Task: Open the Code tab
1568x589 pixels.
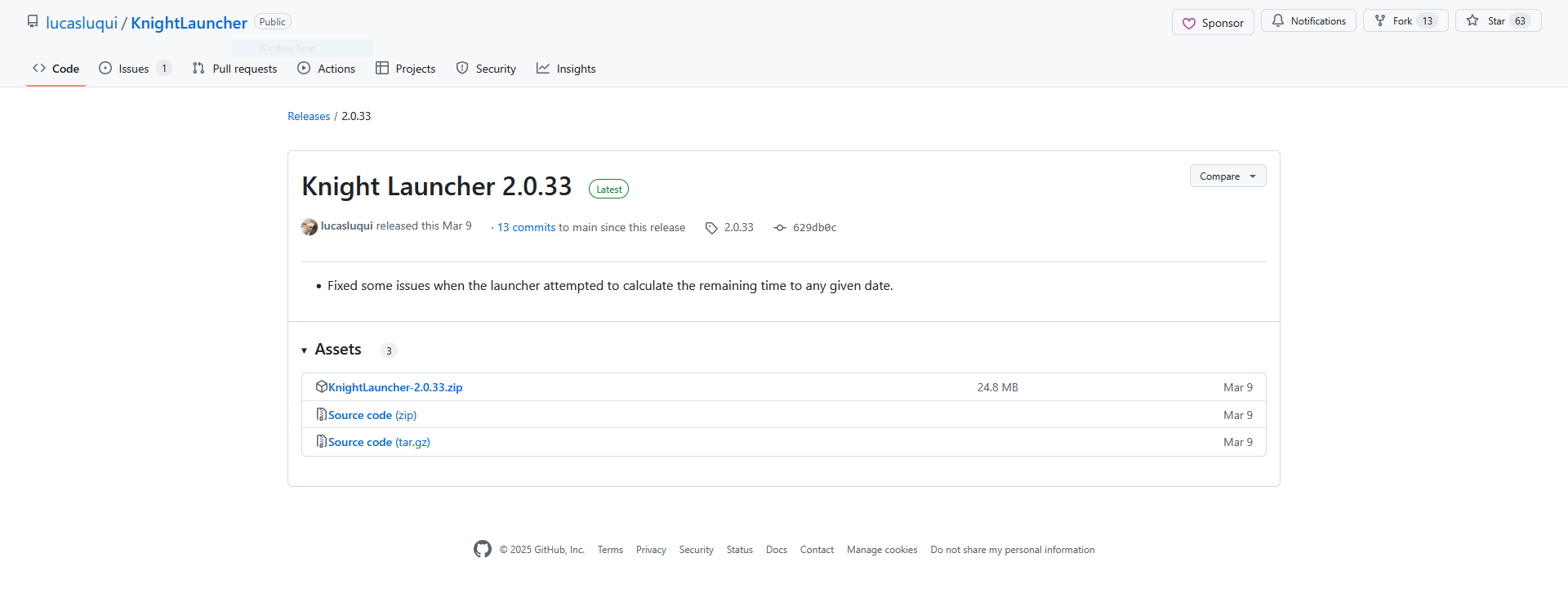Action: pos(56,69)
